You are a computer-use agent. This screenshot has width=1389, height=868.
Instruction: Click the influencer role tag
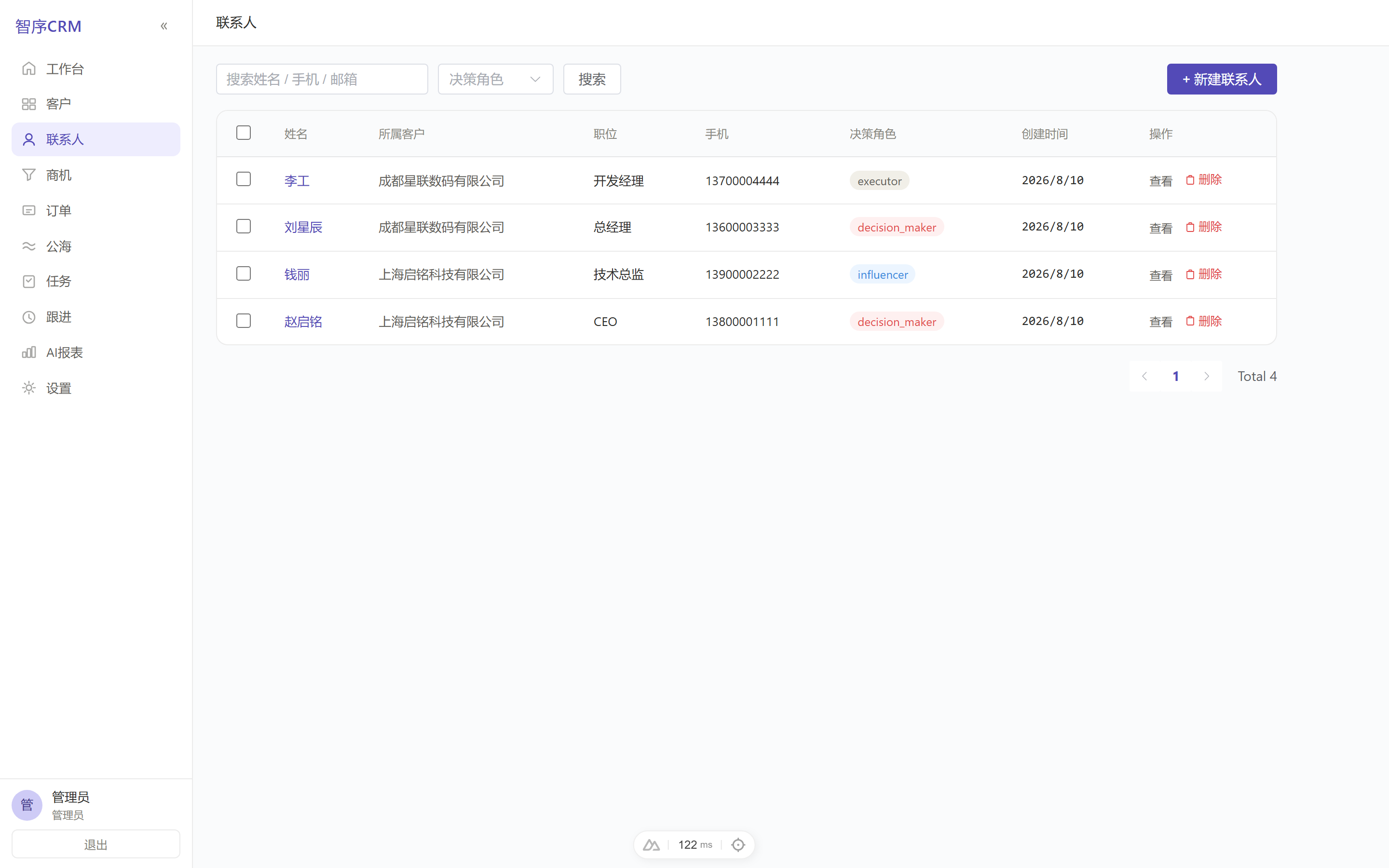(883, 274)
